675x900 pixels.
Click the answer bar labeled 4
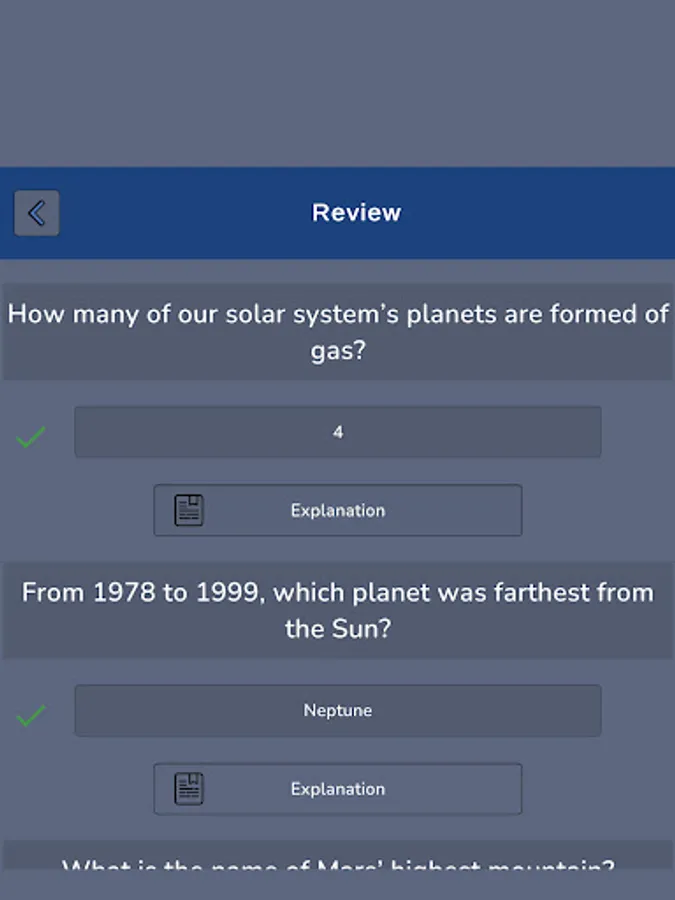pyautogui.click(x=337, y=432)
